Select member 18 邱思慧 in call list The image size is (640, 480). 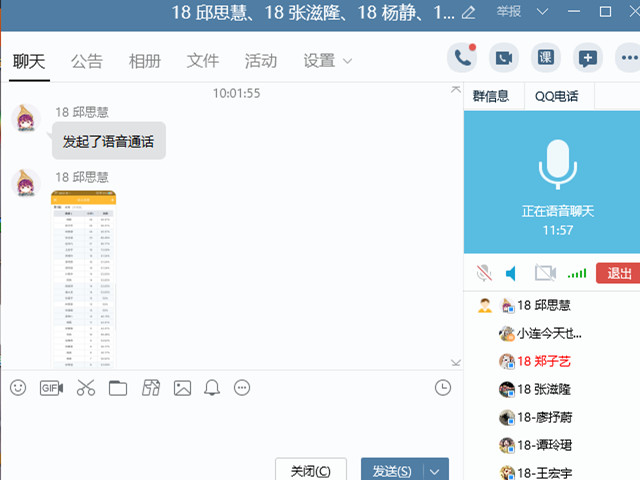tap(544, 305)
